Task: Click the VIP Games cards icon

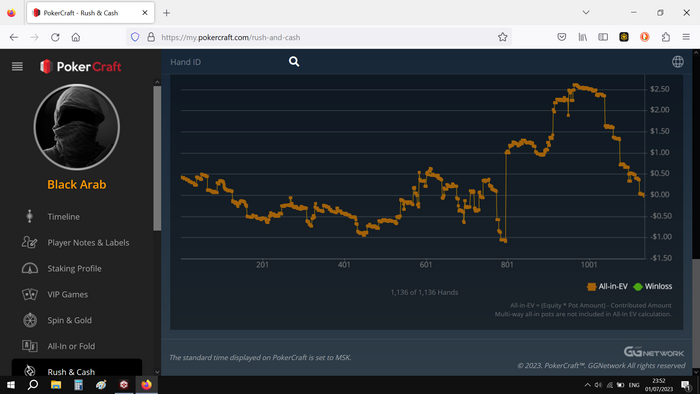Action: point(29,294)
